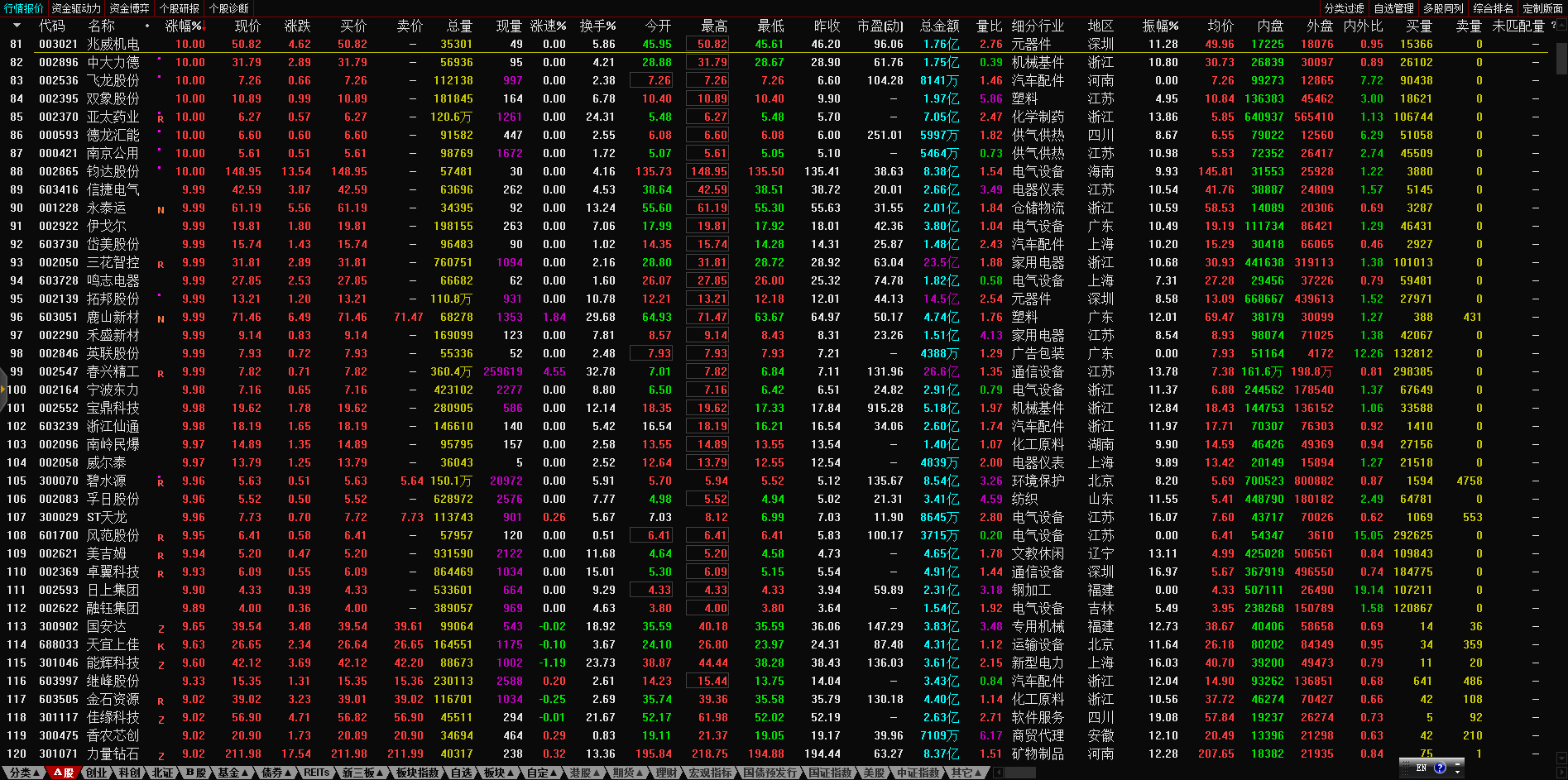Screen dimensions: 1568x780
Task: Select the 创业 board tab
Action: 97,773
